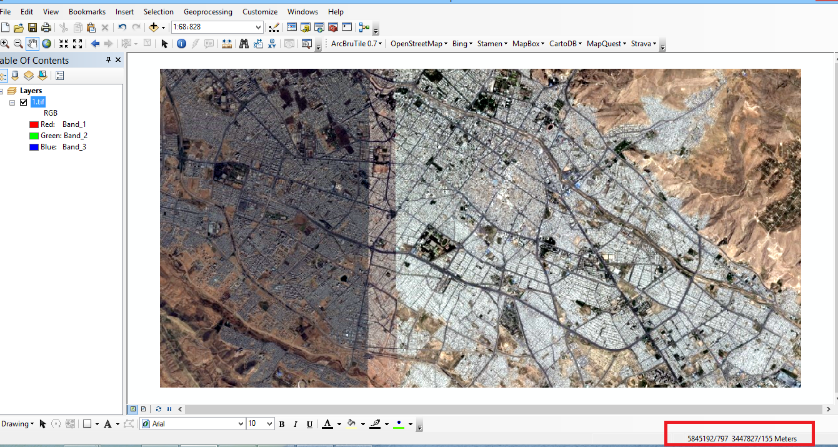The height and width of the screenshot is (447, 838).
Task: Toggle italic text formatting
Action: [x=296, y=424]
